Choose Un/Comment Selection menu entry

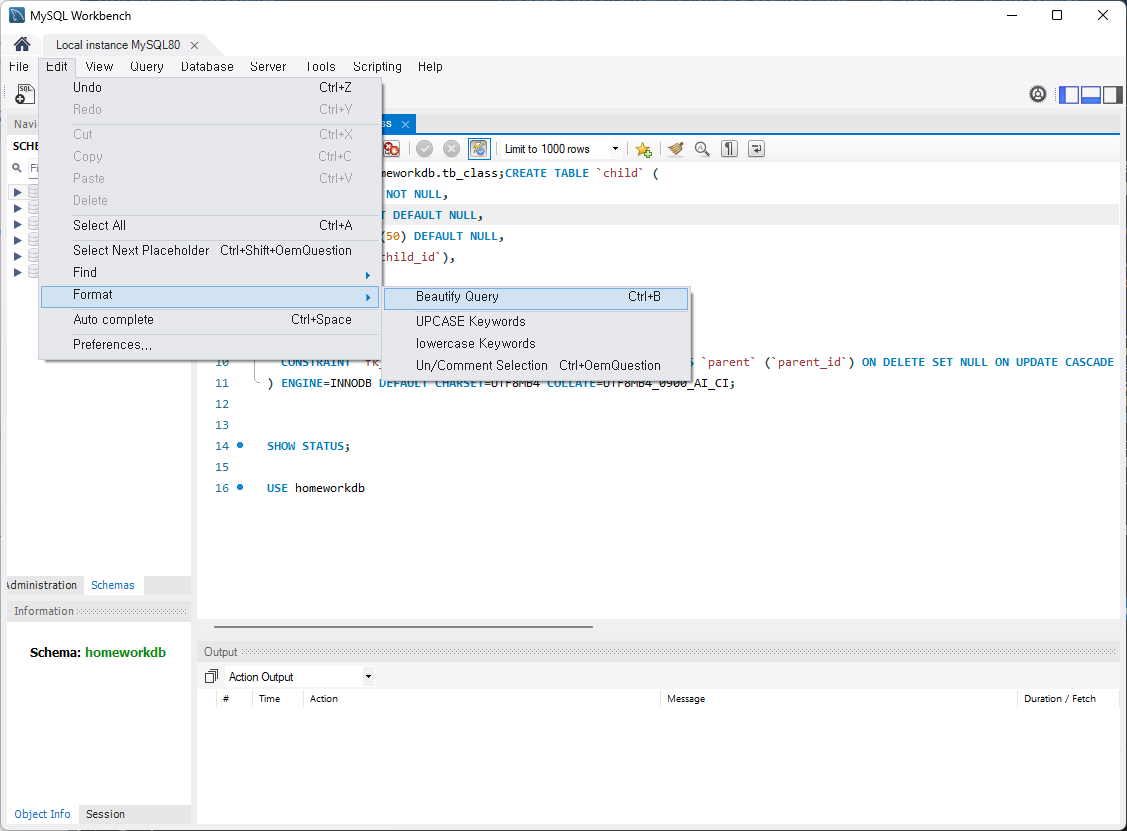tap(536, 366)
